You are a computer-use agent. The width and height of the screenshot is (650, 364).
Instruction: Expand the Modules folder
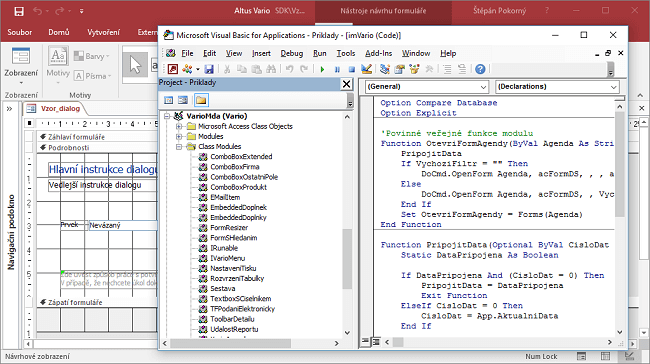pyautogui.click(x=179, y=136)
